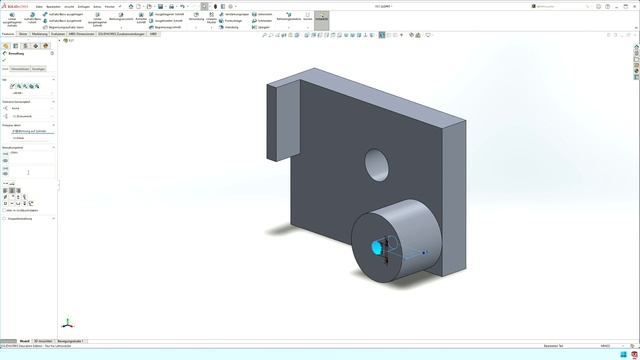Click the Print icon in the top toolbar
This screenshot has height=360, width=640.
point(171,7)
